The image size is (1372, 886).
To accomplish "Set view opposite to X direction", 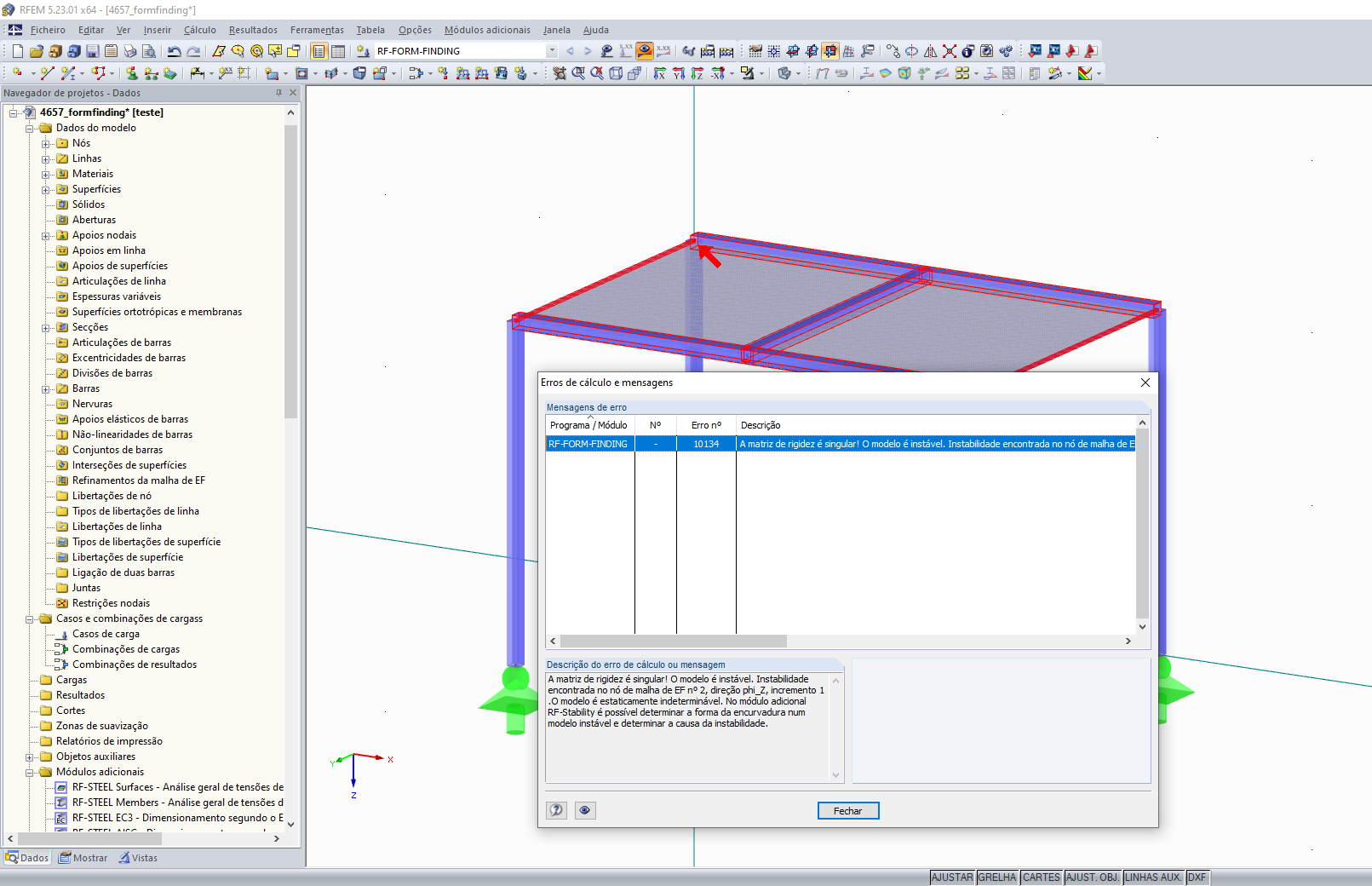I will [718, 73].
